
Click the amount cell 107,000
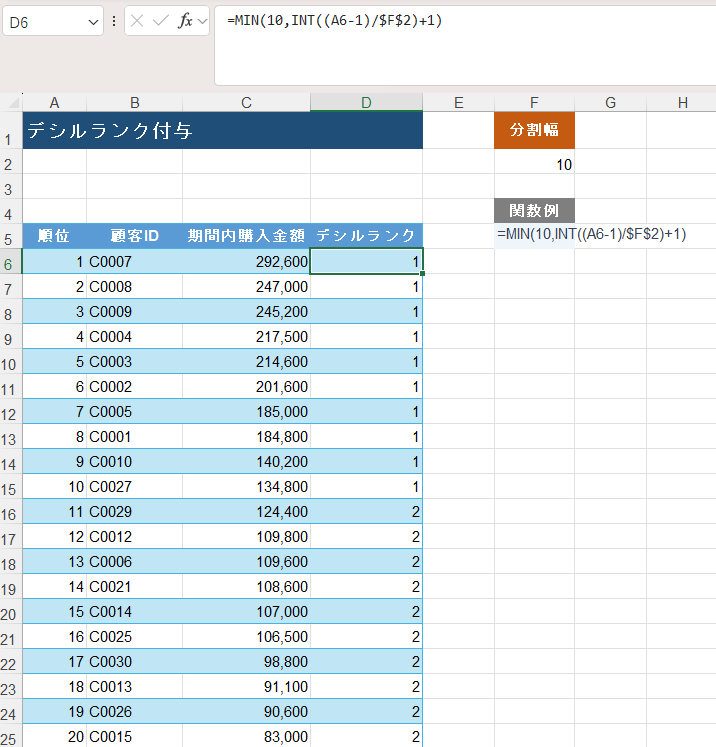pyautogui.click(x=246, y=611)
